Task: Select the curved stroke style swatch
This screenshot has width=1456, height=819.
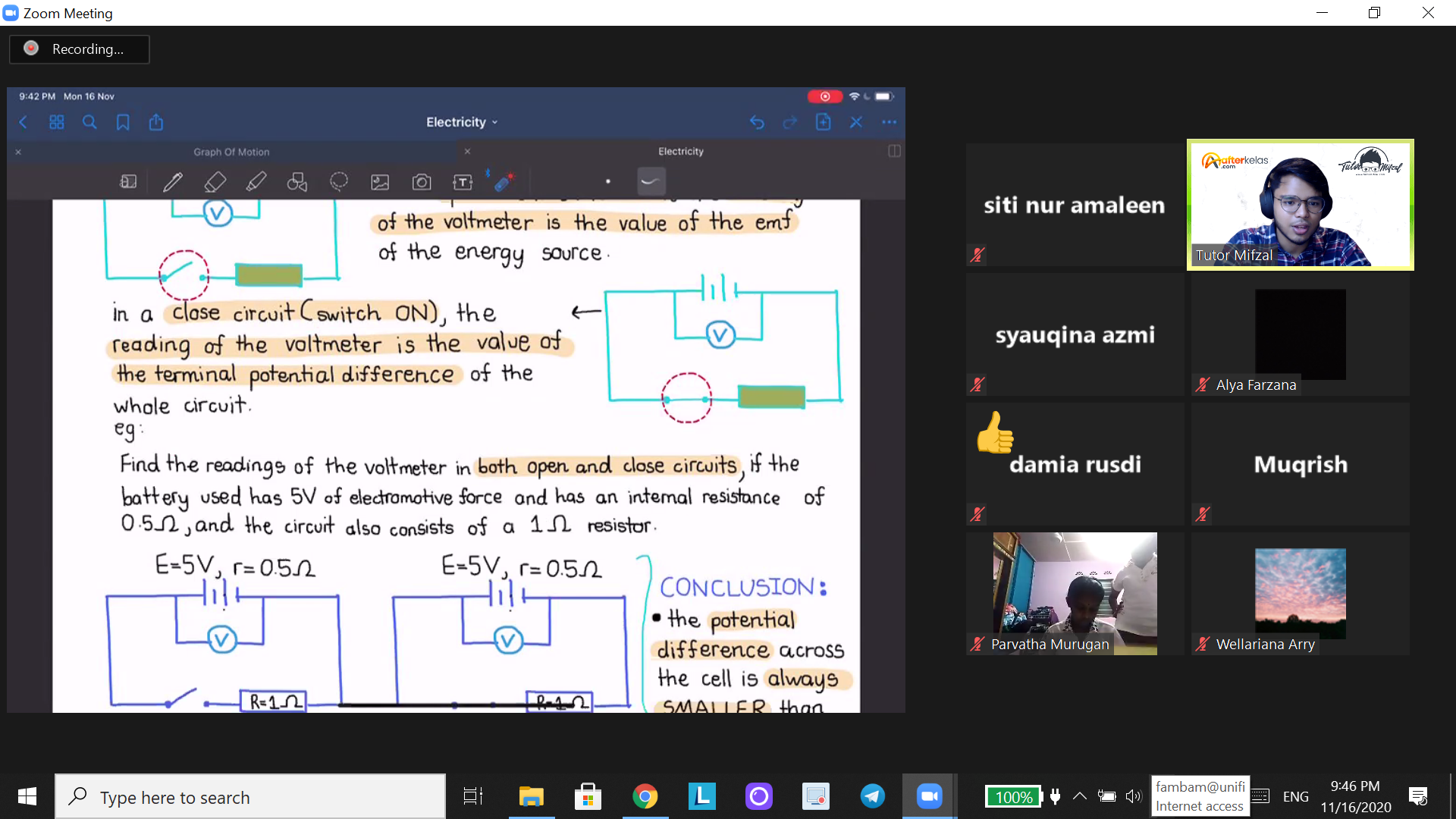Action: (651, 181)
